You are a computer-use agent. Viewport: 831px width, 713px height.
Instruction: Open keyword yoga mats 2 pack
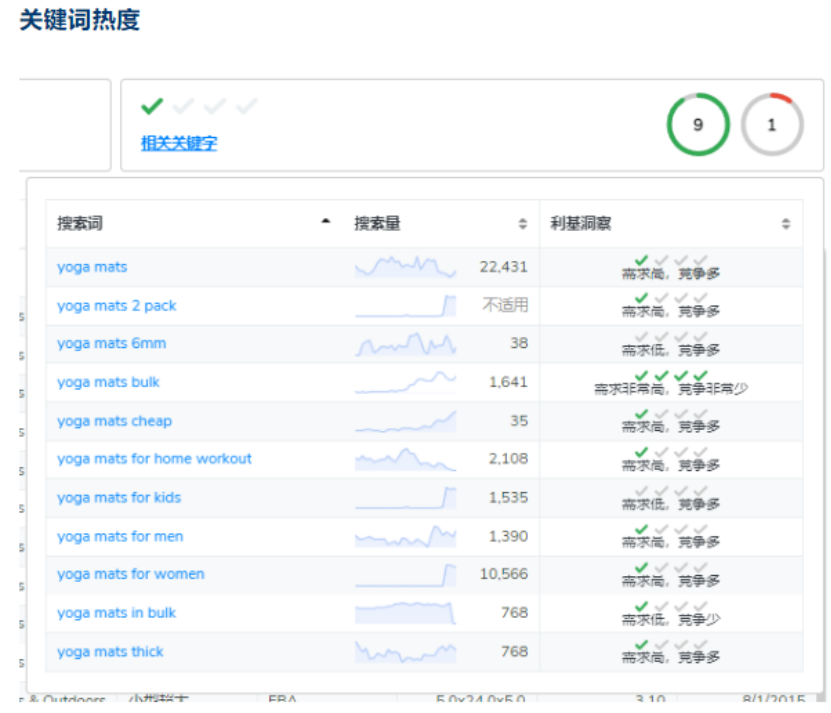point(116,306)
